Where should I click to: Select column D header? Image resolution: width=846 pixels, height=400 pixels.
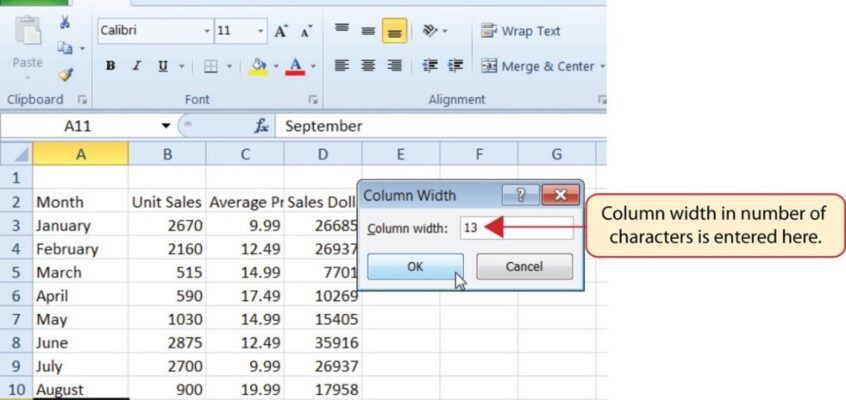point(323,154)
